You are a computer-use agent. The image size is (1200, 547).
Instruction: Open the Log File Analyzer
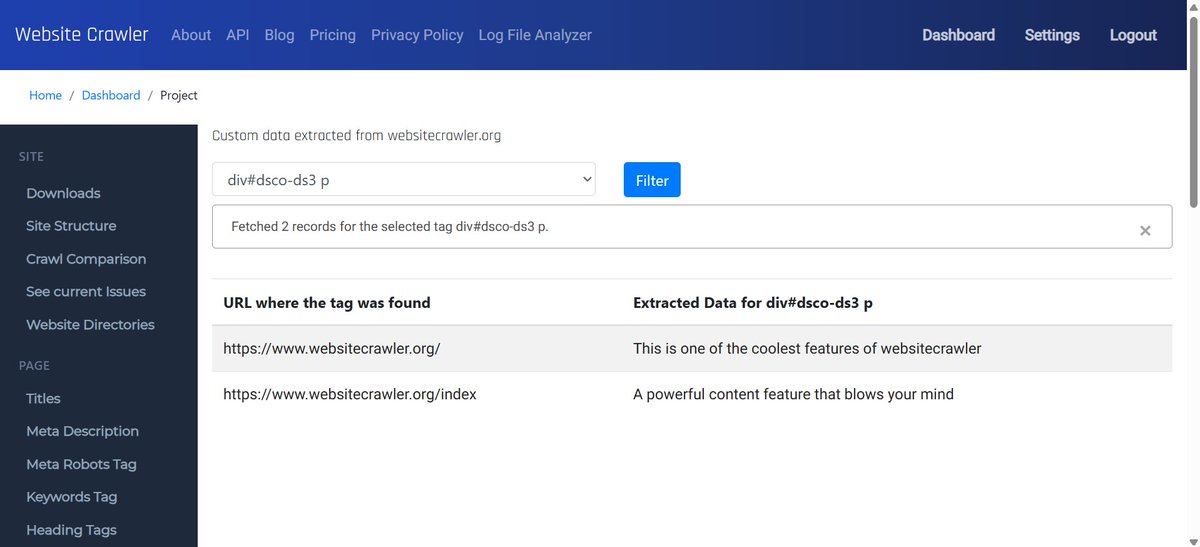[535, 35]
